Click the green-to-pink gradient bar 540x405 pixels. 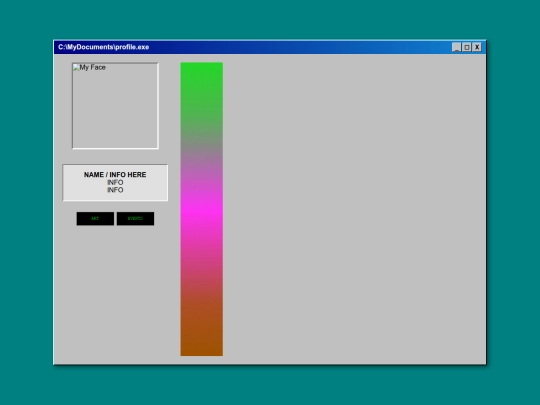(202, 209)
